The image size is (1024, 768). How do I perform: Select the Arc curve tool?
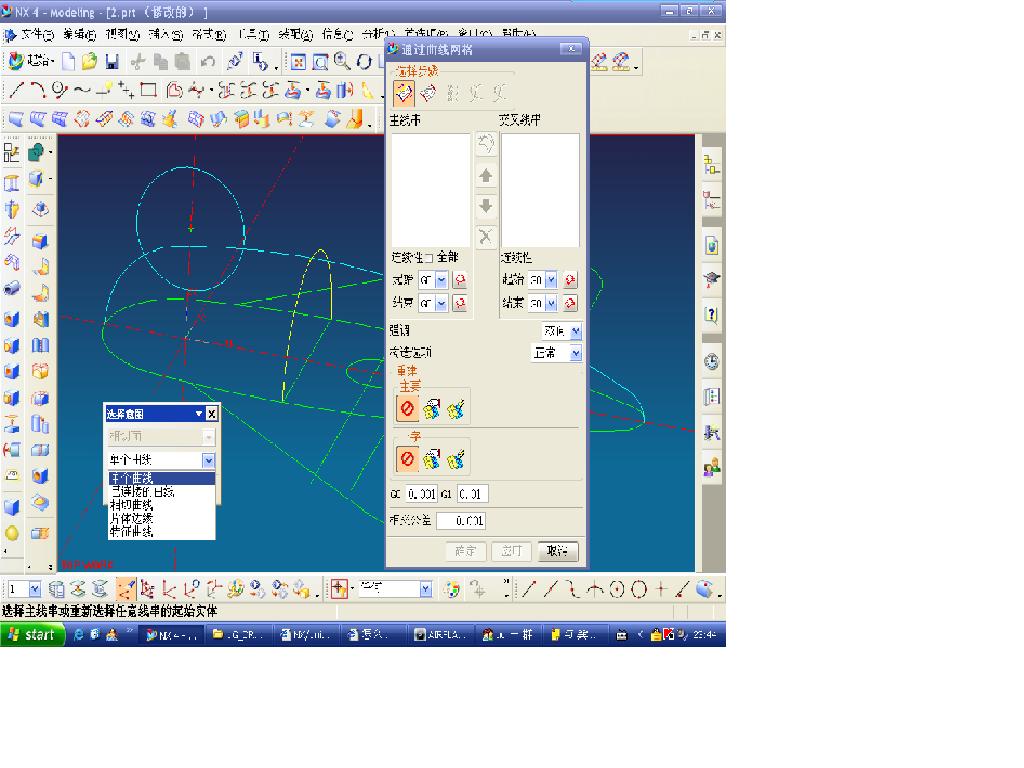tap(38, 89)
